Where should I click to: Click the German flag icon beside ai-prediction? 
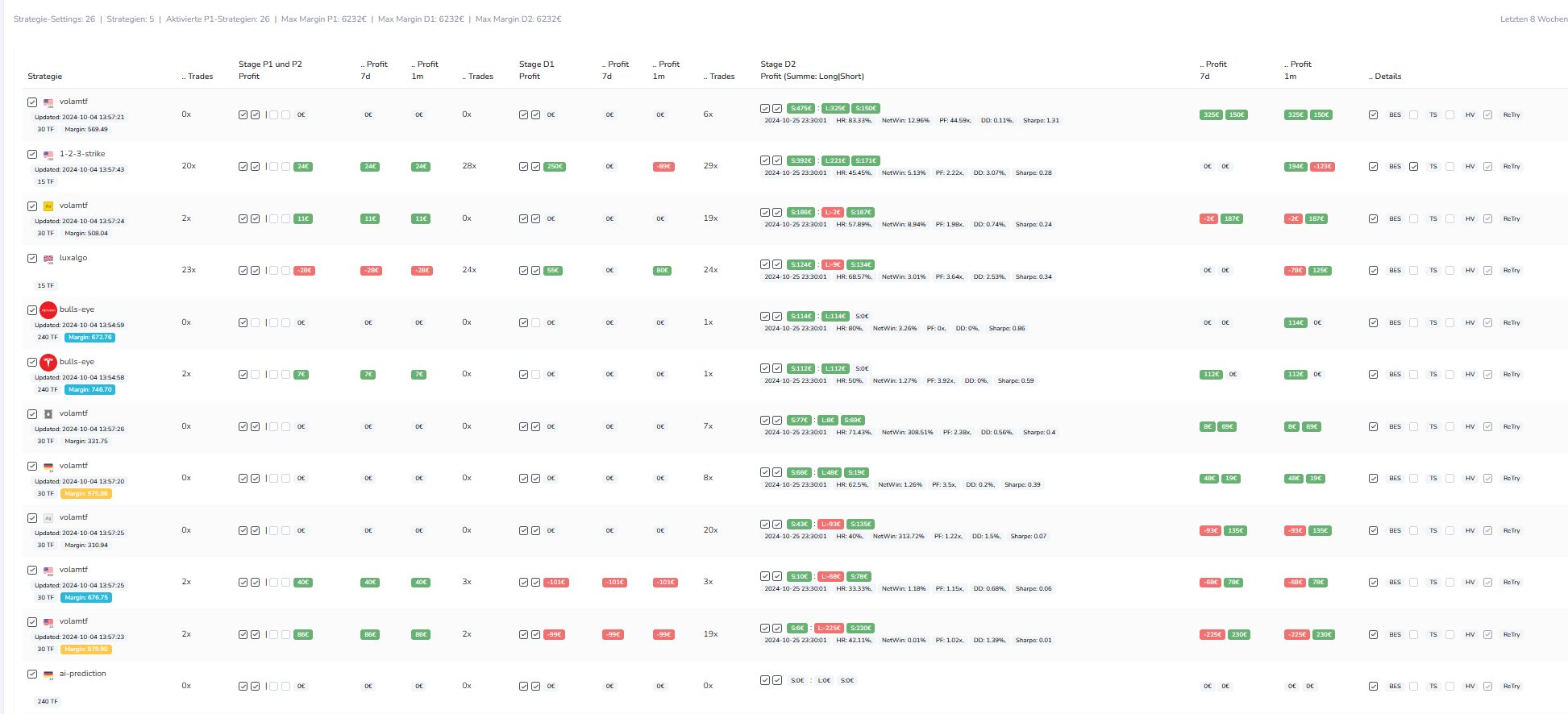(x=48, y=675)
